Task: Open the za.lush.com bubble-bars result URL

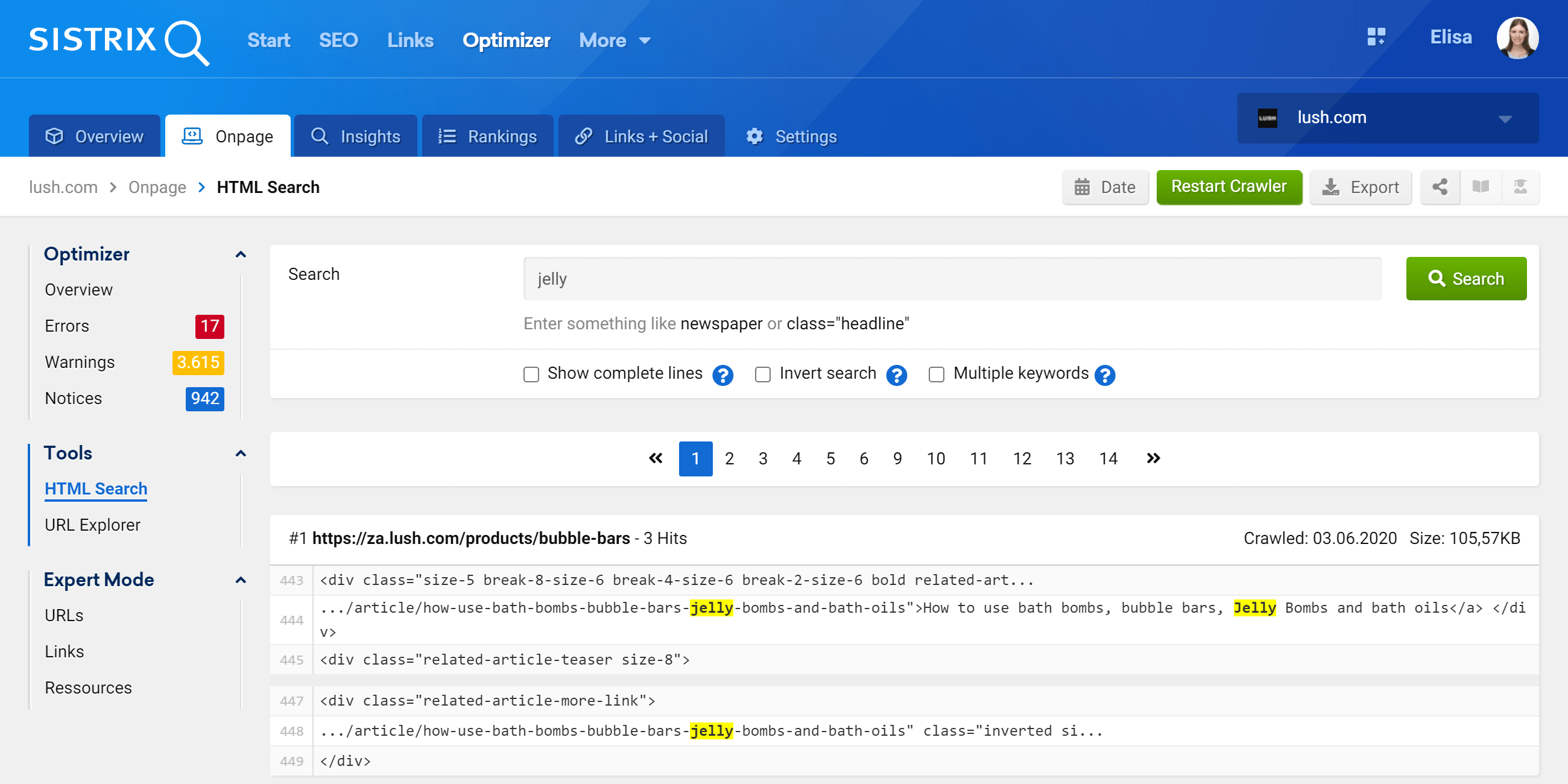Action: [x=470, y=539]
